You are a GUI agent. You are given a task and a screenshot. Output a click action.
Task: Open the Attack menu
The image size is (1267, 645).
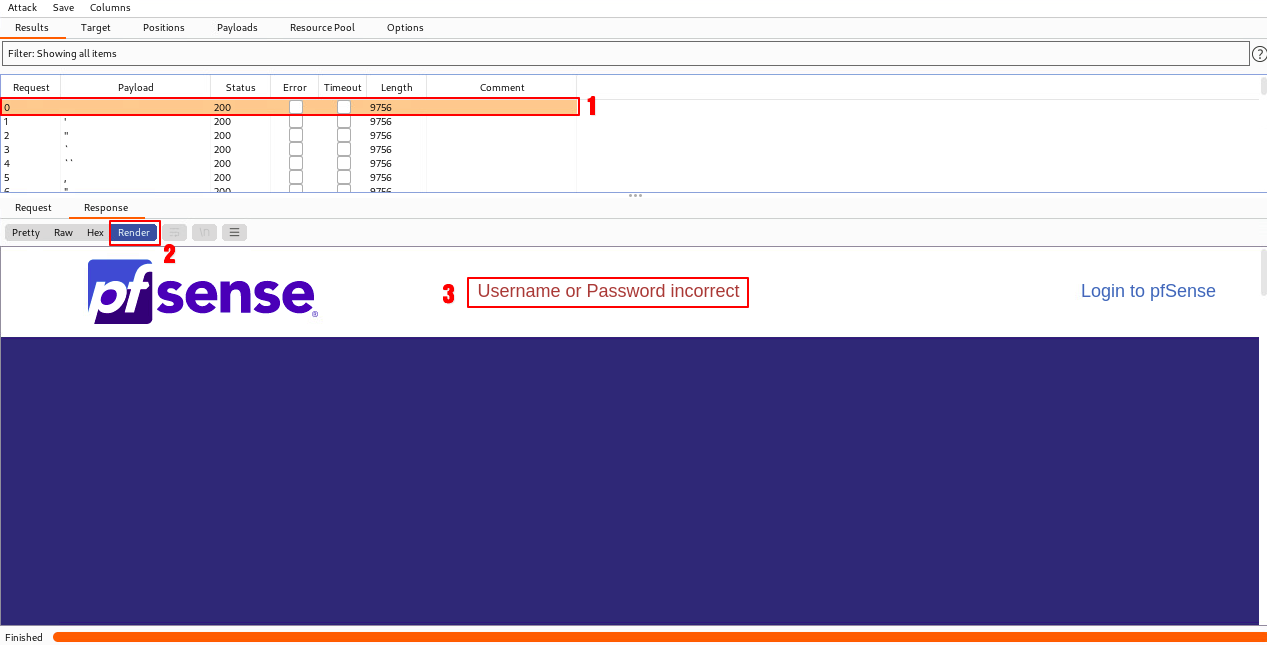pos(22,8)
